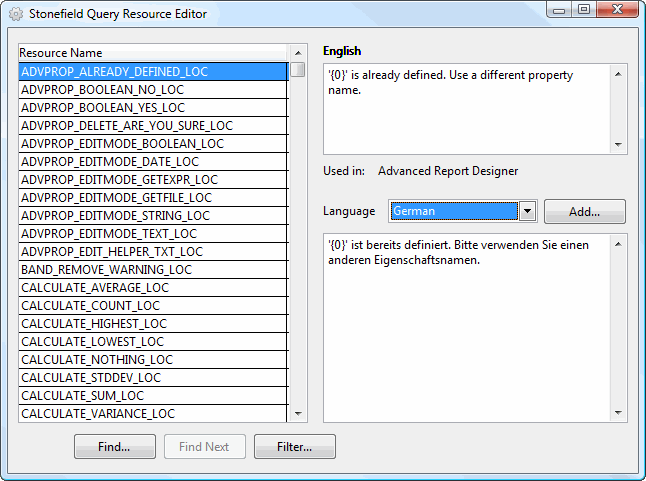This screenshot has width=646, height=481.
Task: Select CALCULATE_VARIANCE_LOC resource row
Action: [x=98, y=414]
